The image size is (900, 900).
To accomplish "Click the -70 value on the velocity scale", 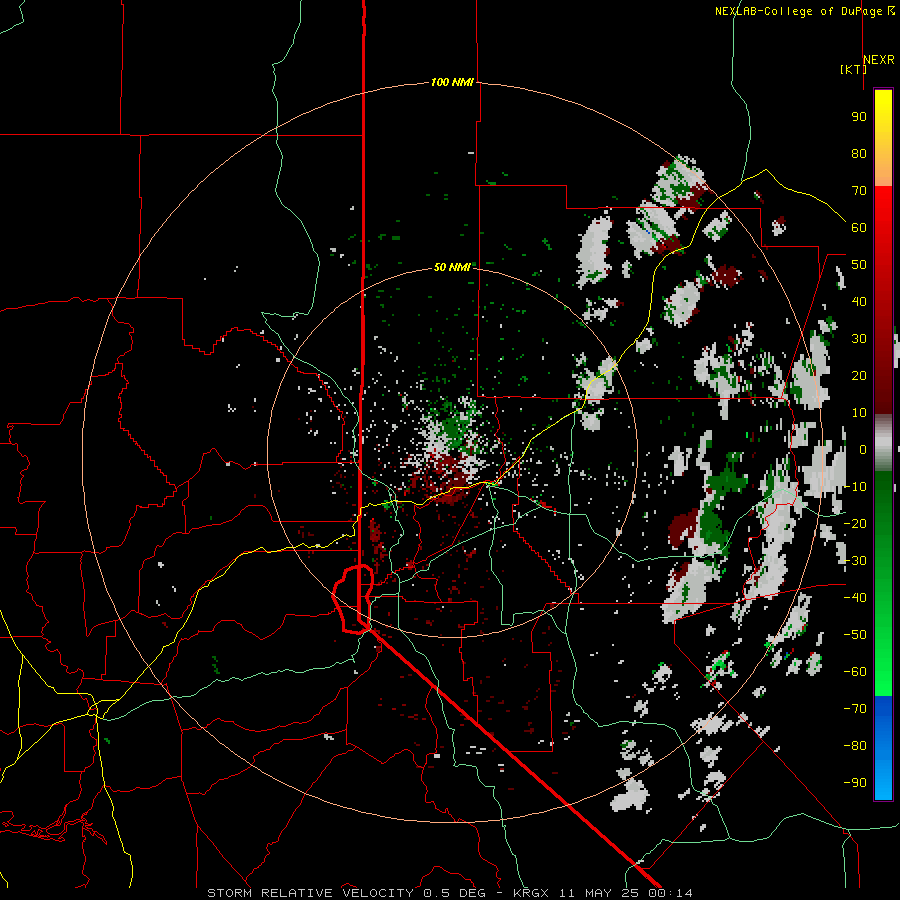I will click(855, 709).
